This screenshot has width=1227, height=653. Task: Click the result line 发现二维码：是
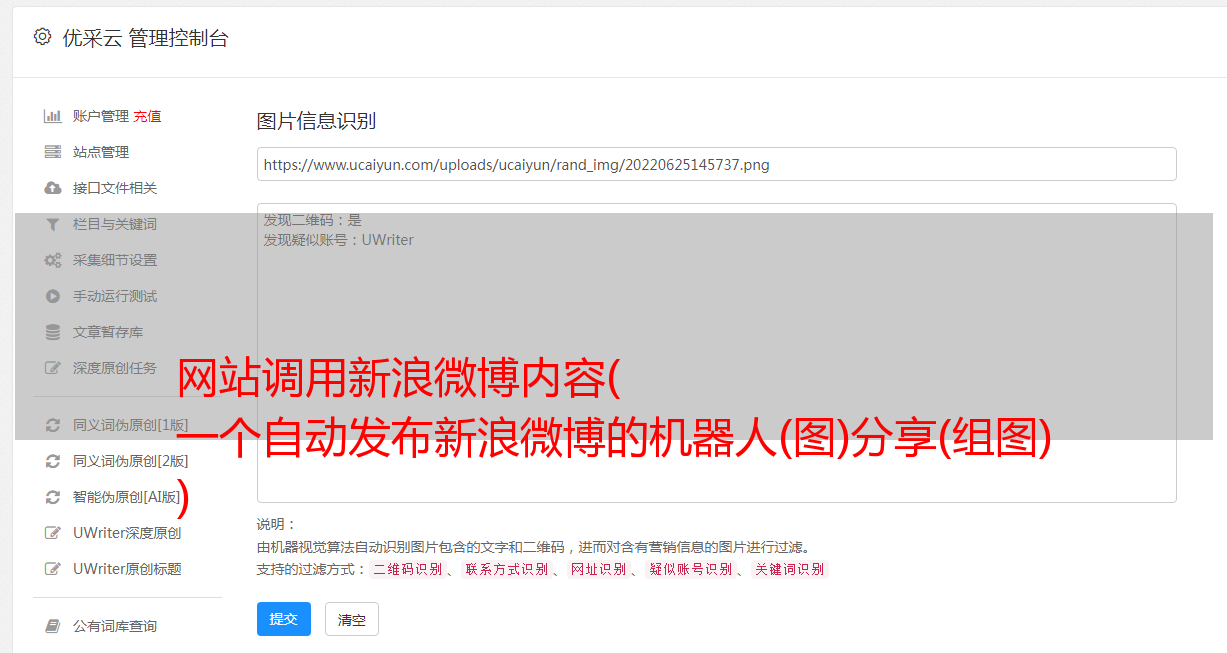312,220
